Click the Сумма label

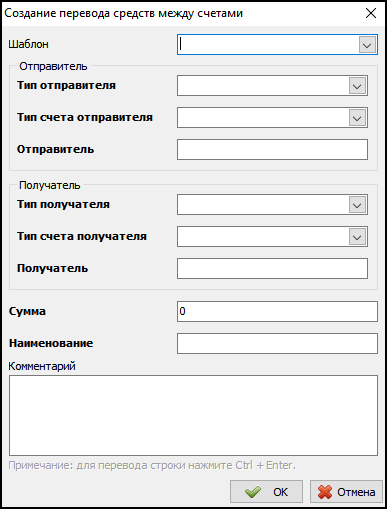27,311
